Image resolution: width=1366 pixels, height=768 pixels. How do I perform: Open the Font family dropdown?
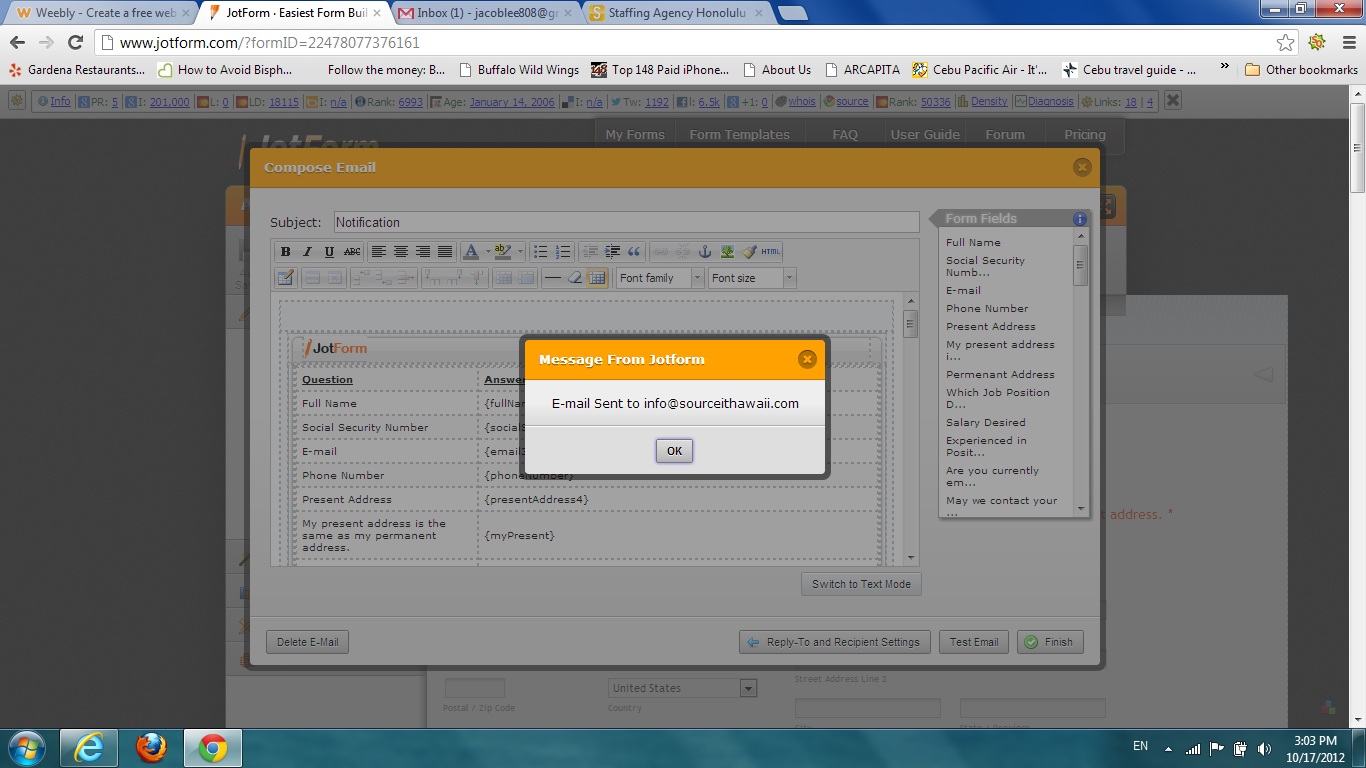click(660, 278)
